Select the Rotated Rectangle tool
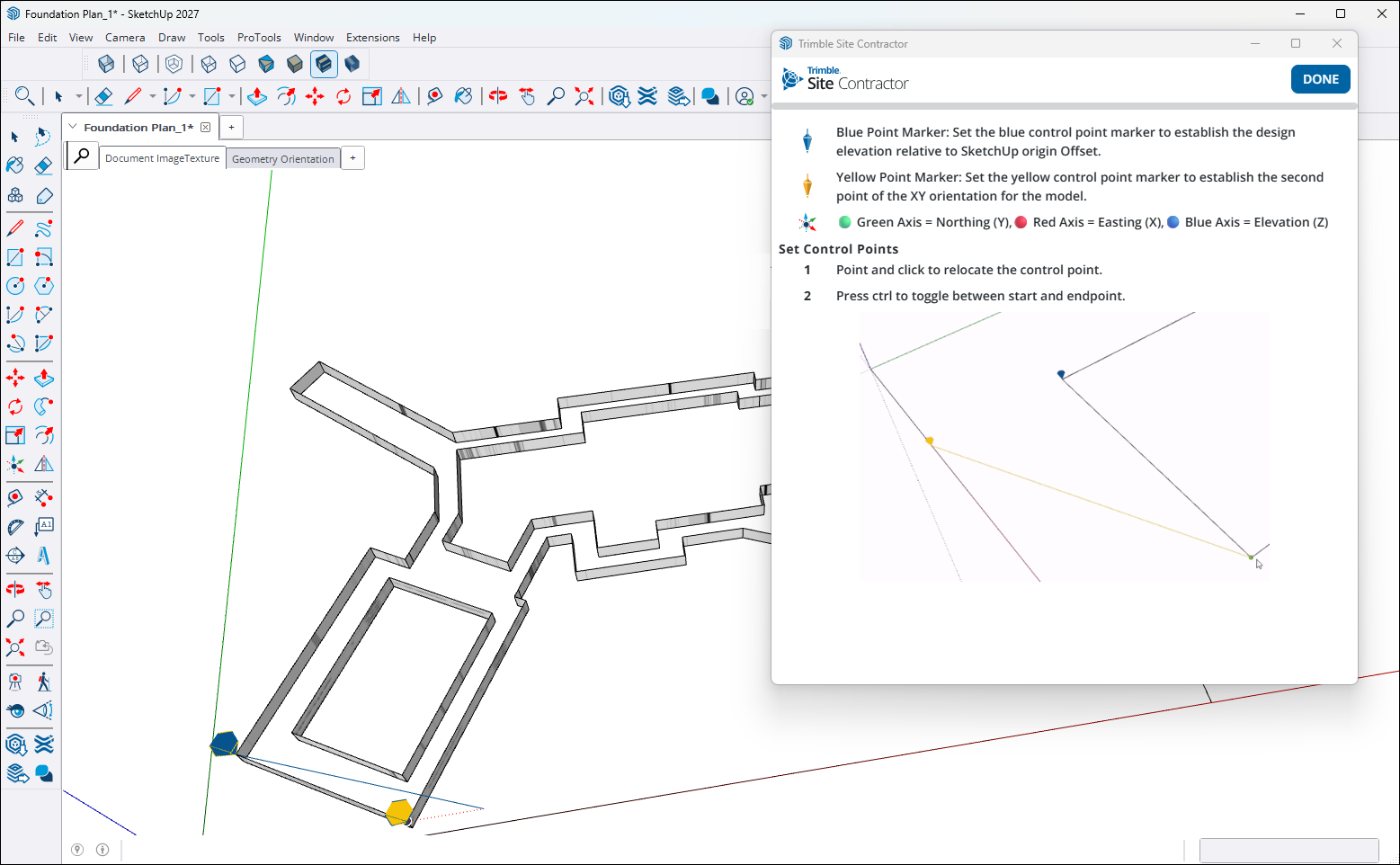1400x865 pixels. click(43, 257)
